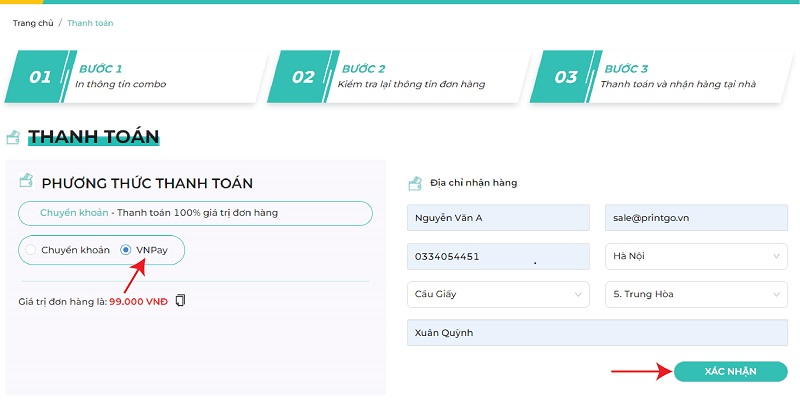Viewport: 800px width, 403px height.
Task: Switch to Bước 2 order review step
Action: tap(399, 77)
